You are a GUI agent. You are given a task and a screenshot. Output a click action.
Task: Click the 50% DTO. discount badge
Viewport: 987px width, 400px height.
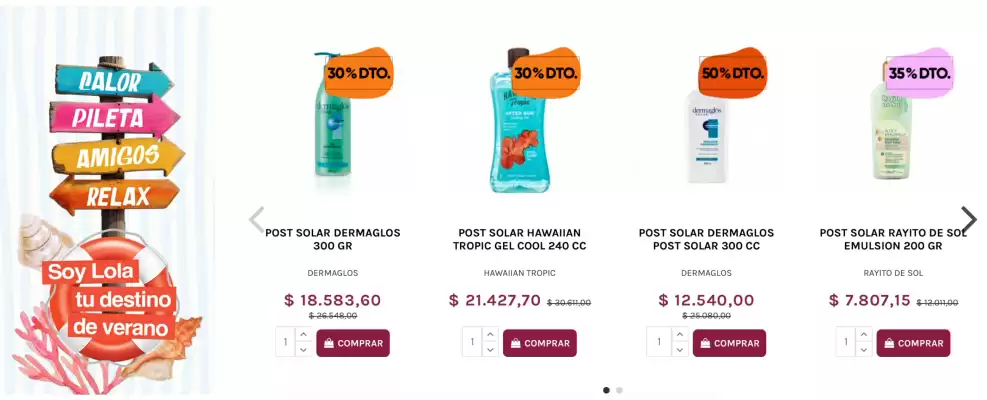(x=733, y=73)
